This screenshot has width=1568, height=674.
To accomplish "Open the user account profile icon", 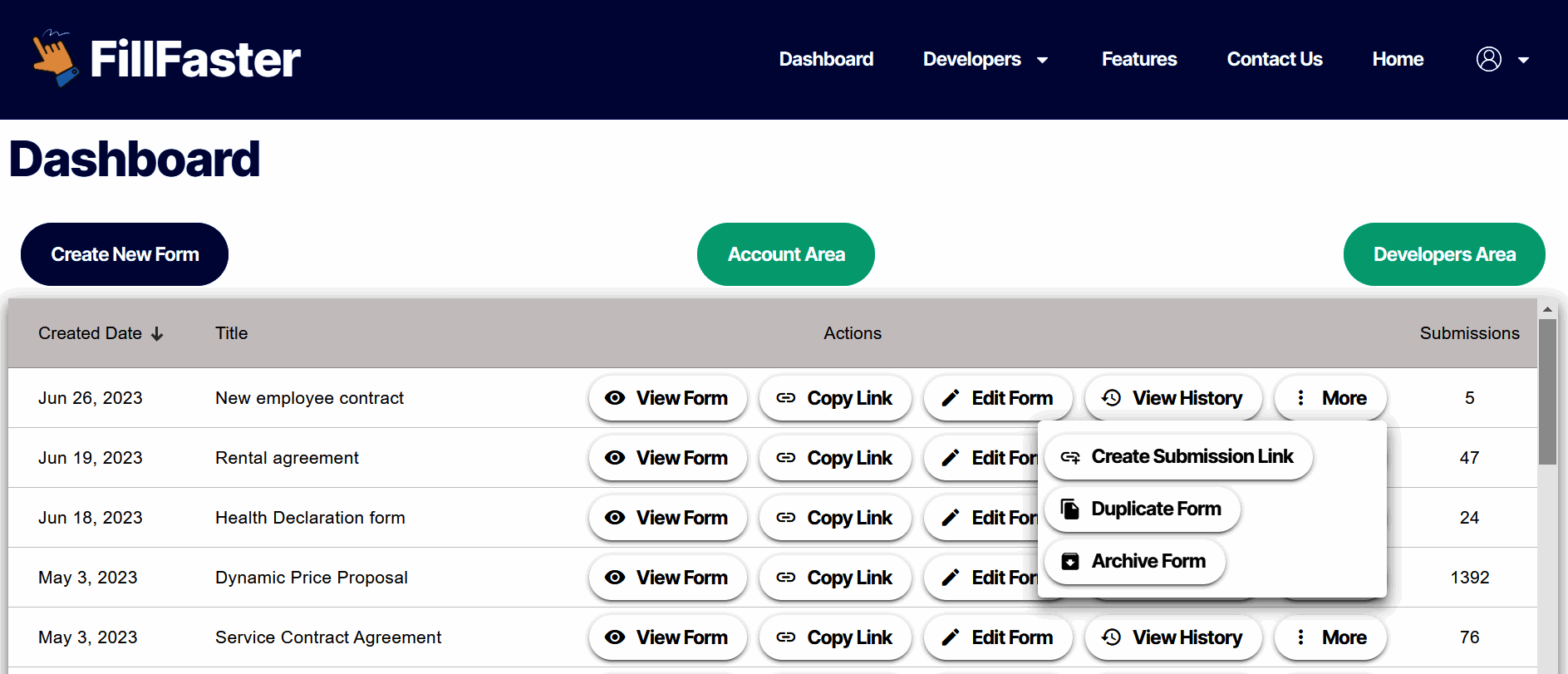I will click(1488, 59).
